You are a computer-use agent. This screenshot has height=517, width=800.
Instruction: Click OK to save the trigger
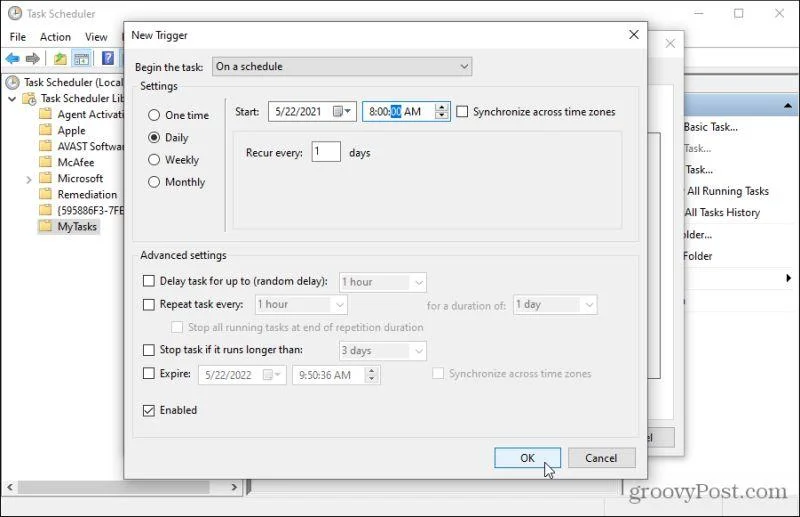coord(527,458)
